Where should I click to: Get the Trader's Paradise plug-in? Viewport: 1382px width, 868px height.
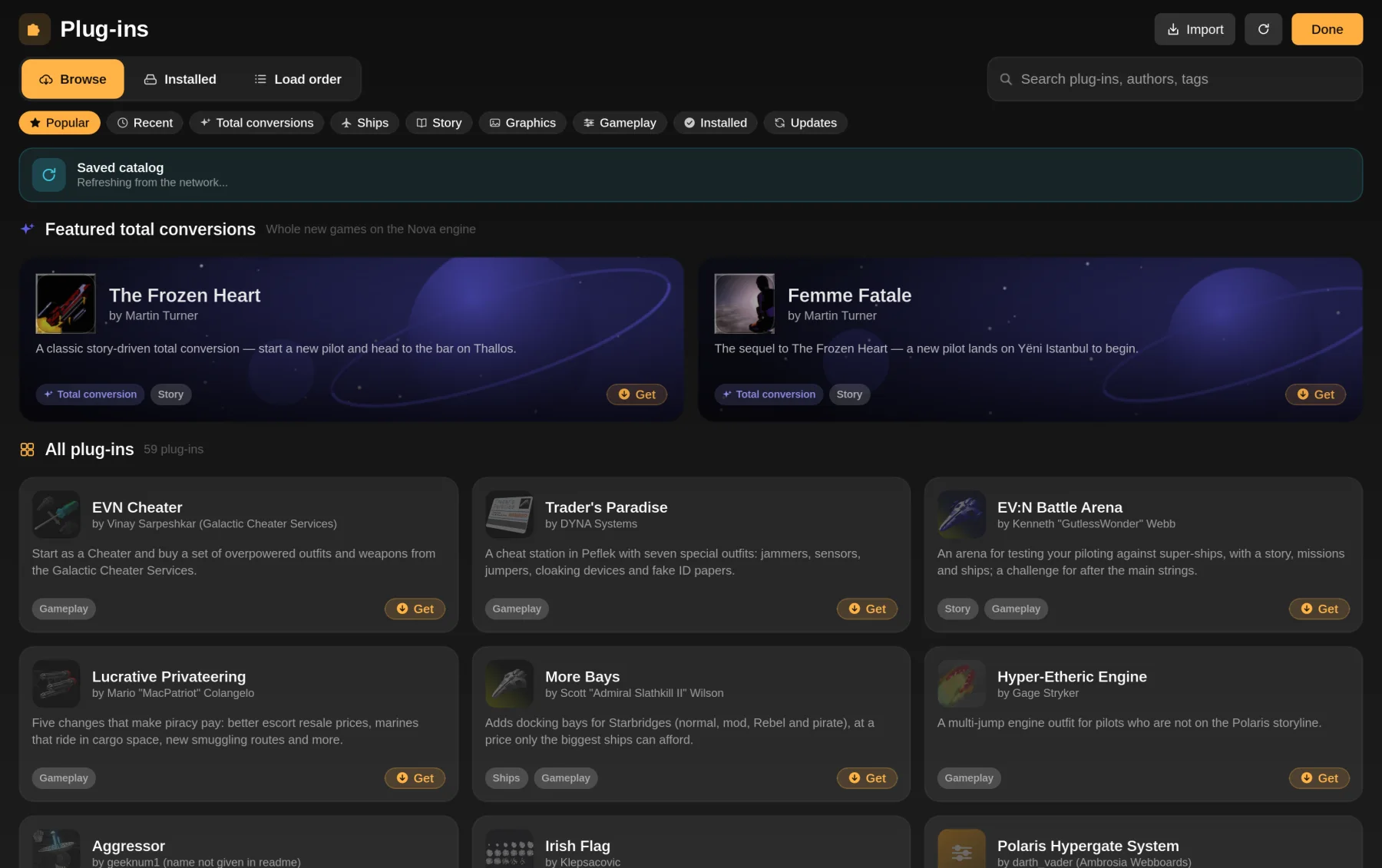867,609
